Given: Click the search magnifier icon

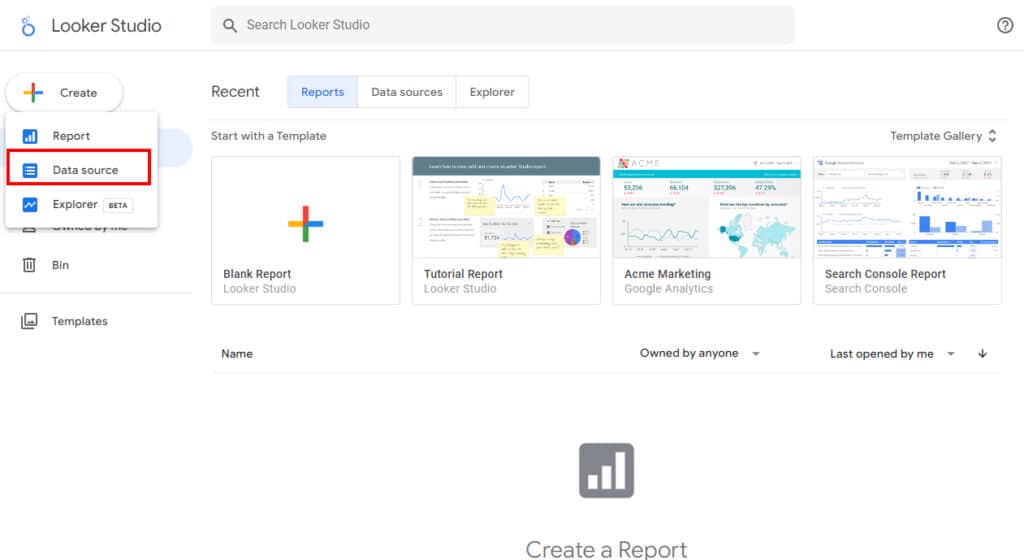Looking at the screenshot, I should tap(230, 25).
